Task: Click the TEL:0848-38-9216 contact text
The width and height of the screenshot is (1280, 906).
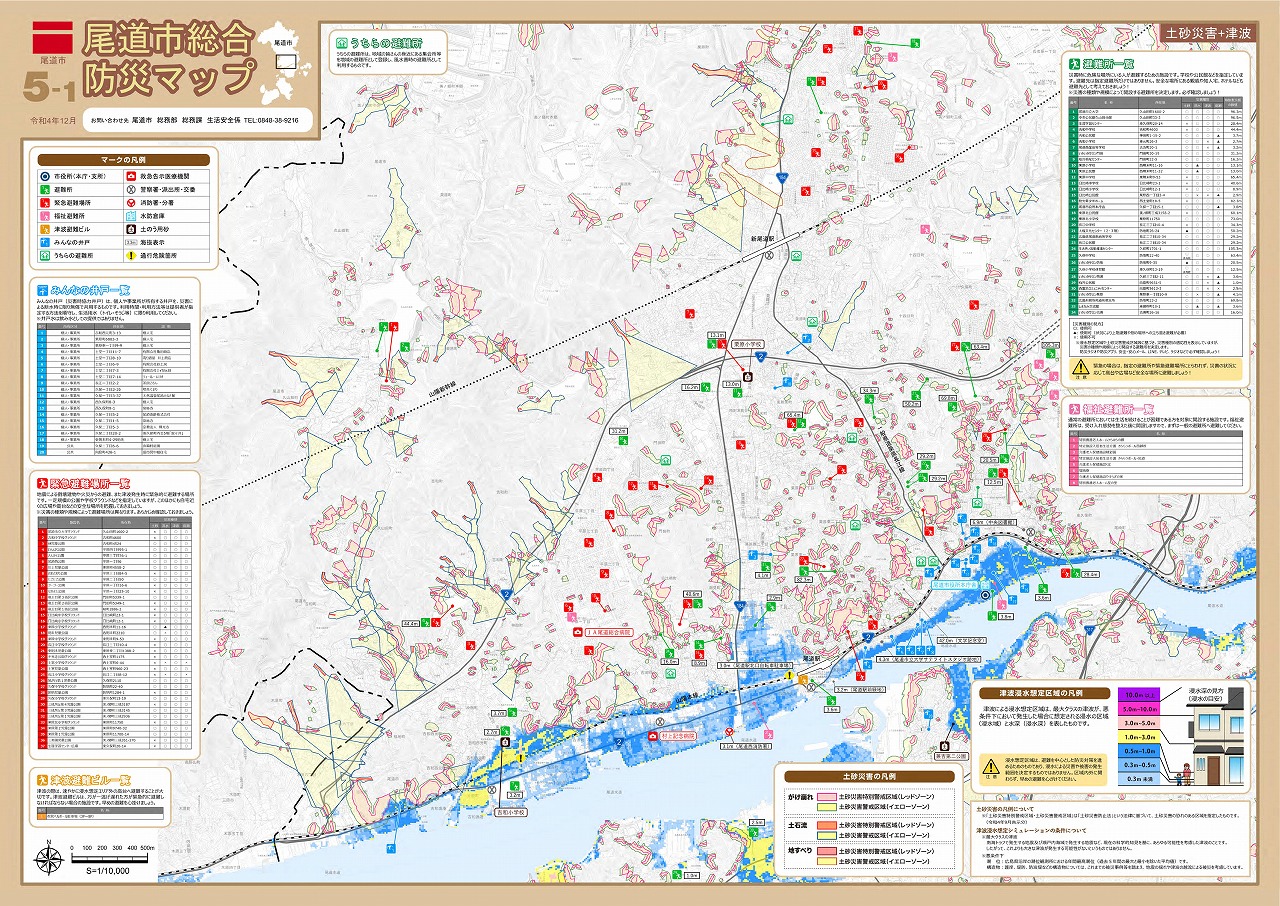Action: (271, 119)
